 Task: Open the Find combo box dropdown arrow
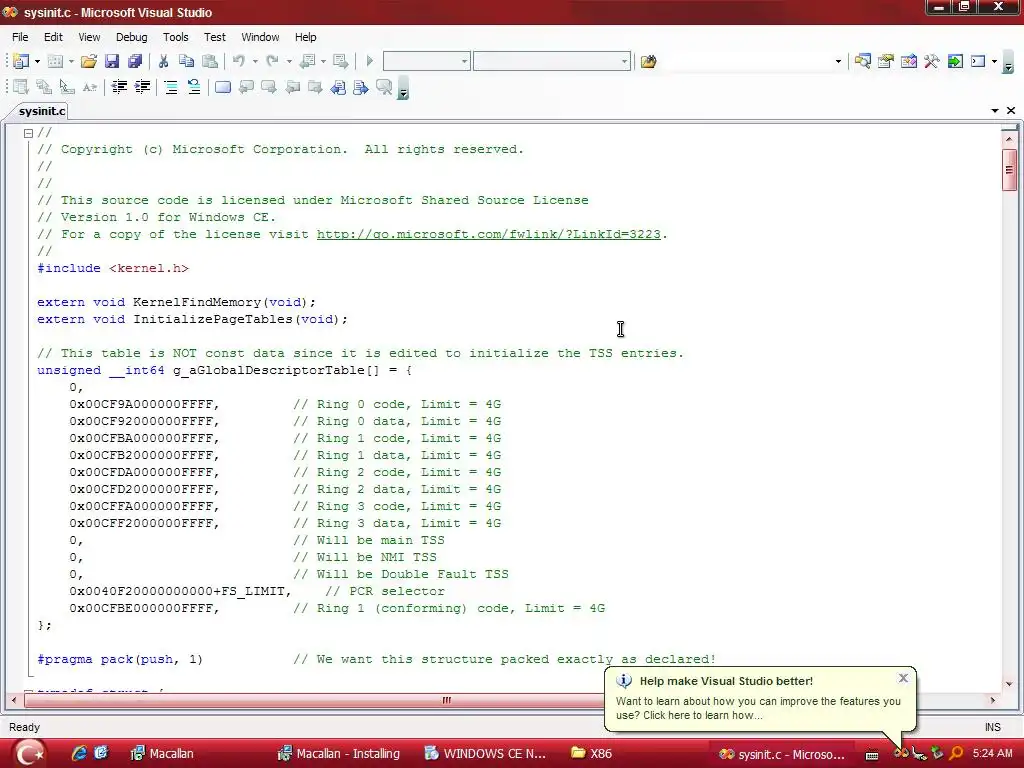[838, 61]
